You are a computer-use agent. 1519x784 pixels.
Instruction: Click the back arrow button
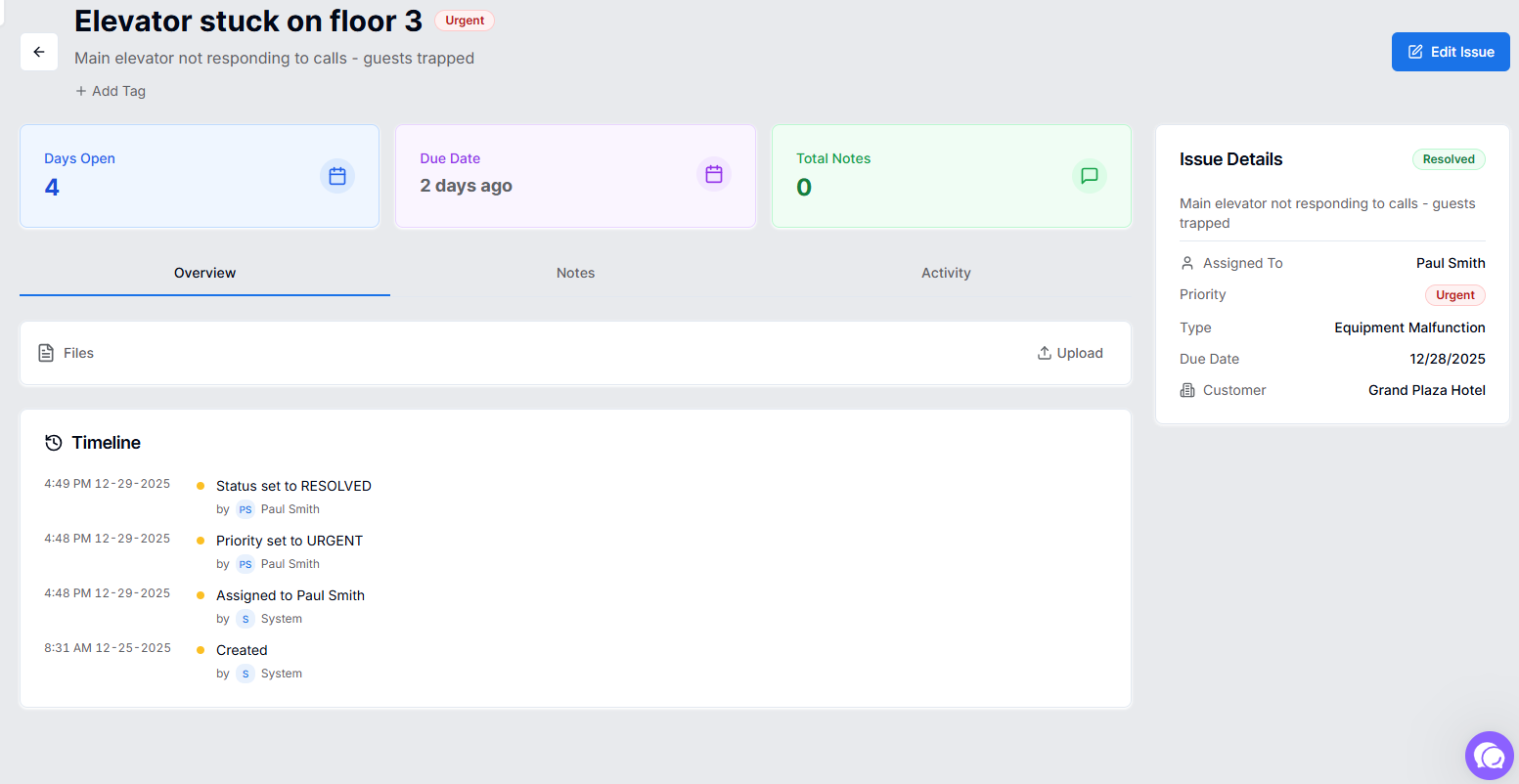coord(38,51)
